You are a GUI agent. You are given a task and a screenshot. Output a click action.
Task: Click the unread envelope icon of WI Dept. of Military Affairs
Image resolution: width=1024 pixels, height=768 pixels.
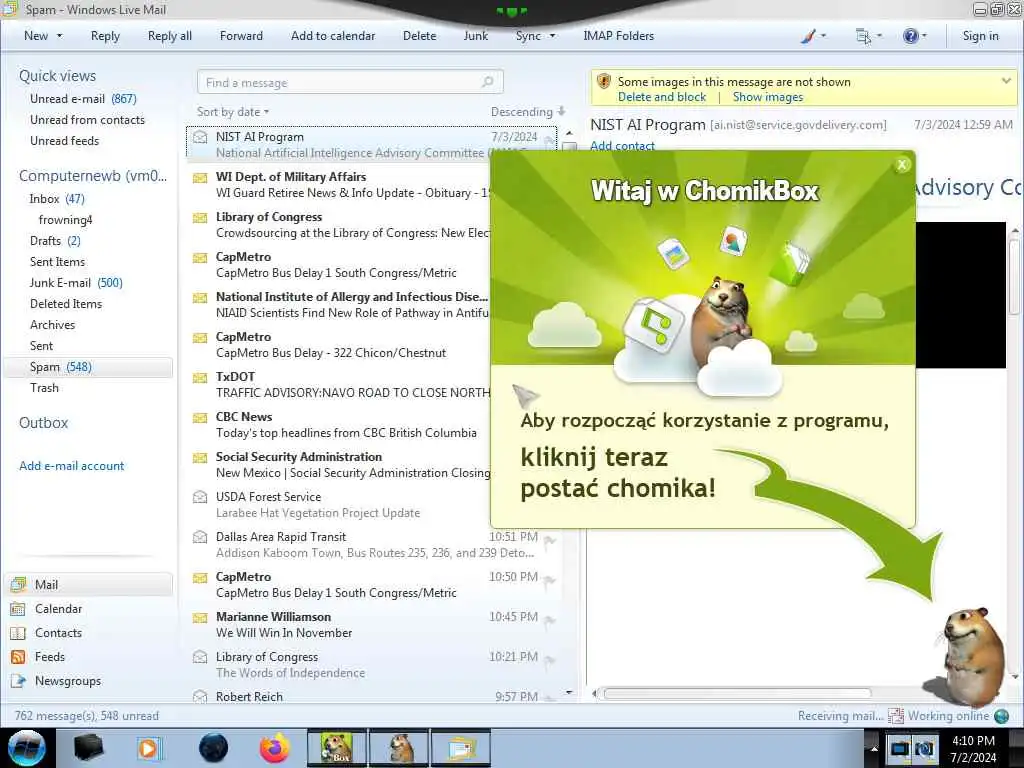coord(200,178)
